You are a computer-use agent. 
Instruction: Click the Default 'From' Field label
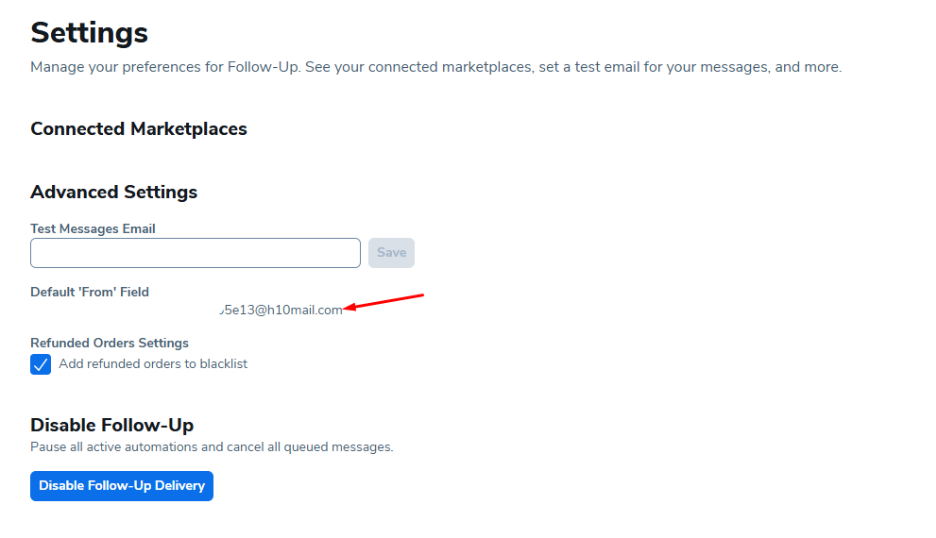click(x=89, y=292)
